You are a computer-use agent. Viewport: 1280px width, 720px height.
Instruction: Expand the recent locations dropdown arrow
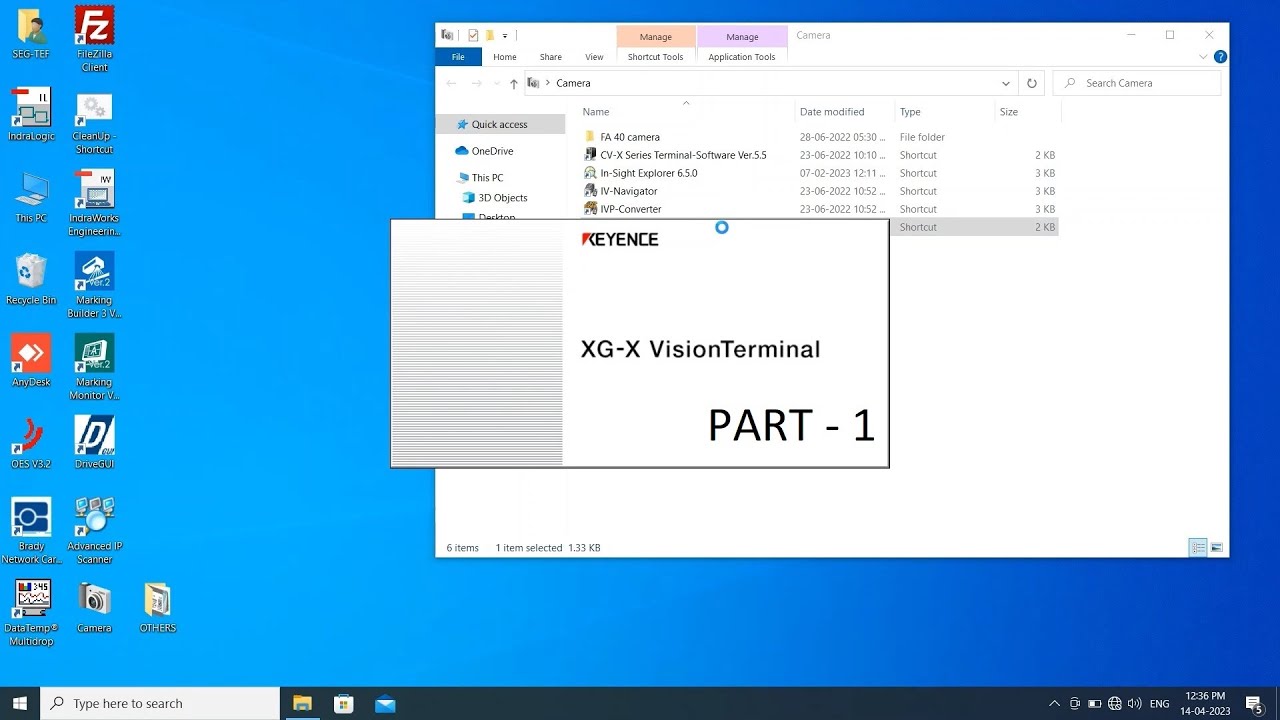(497, 83)
